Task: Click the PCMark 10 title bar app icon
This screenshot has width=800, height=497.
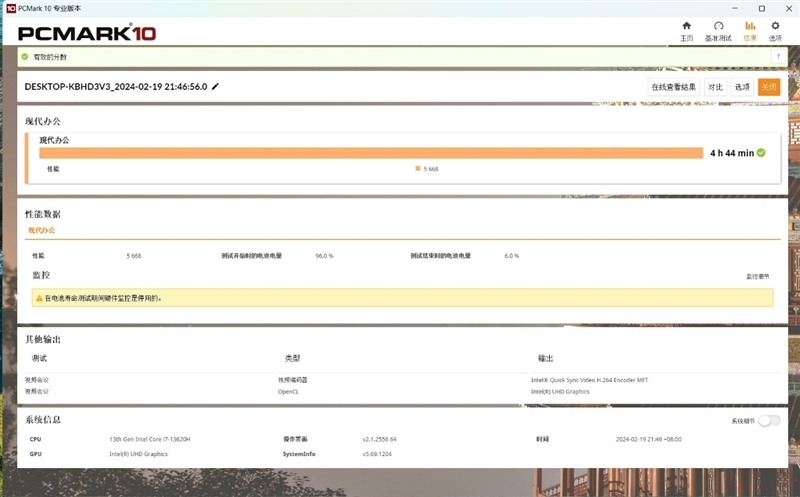Action: [10, 8]
